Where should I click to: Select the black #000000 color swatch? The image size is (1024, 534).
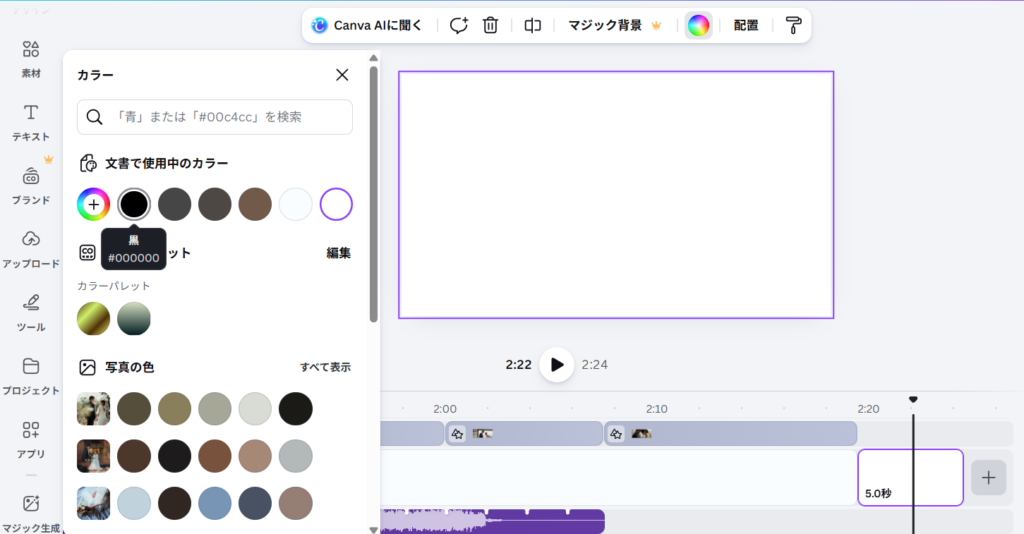point(134,204)
